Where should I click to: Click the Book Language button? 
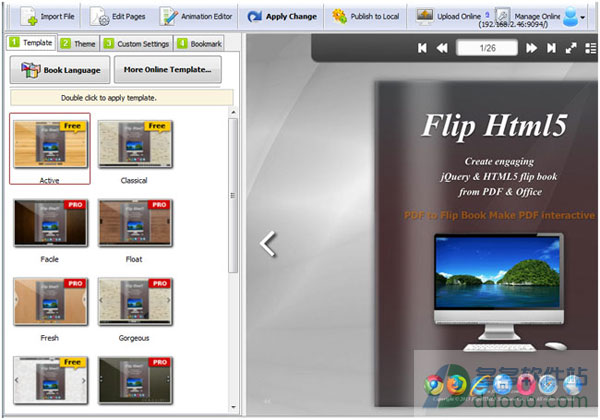point(60,70)
